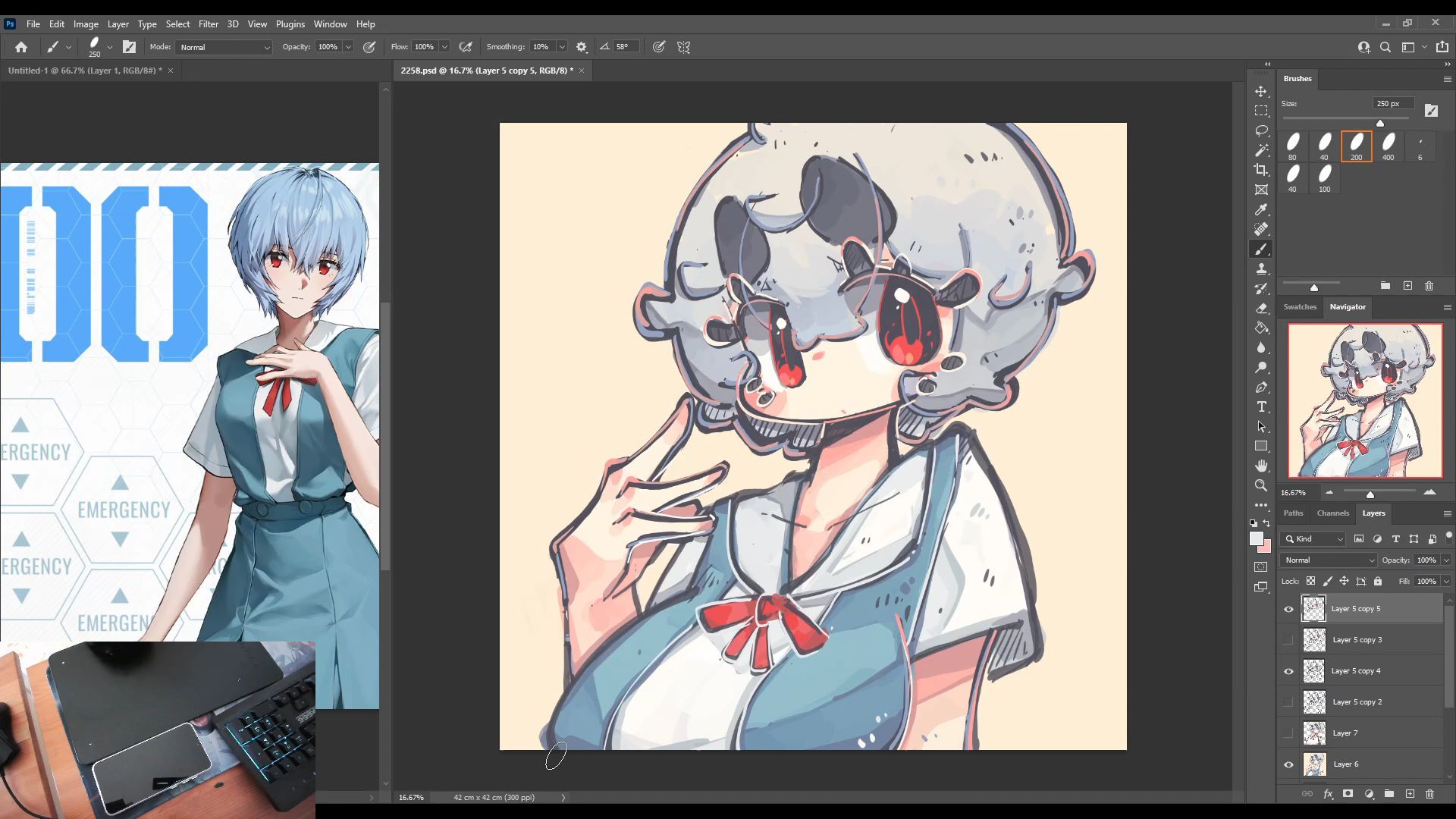Screen dimensions: 1456x819
Task: Hide Layer 5 copy 4 visibility eye
Action: [1288, 671]
